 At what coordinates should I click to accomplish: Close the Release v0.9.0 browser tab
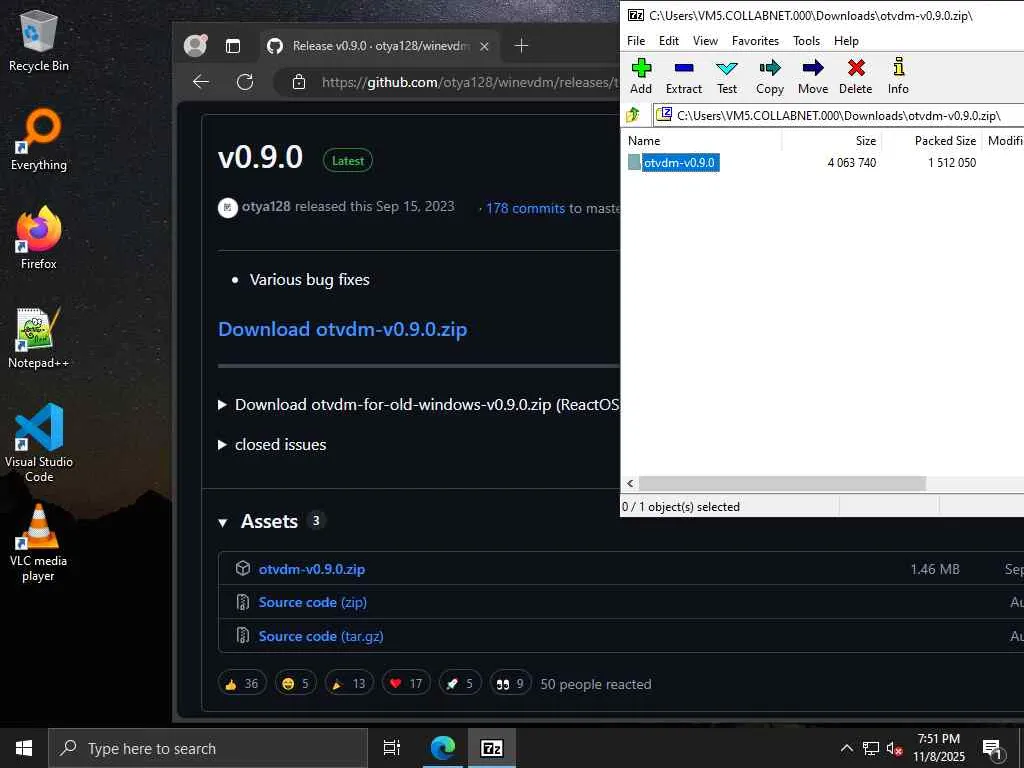484,46
